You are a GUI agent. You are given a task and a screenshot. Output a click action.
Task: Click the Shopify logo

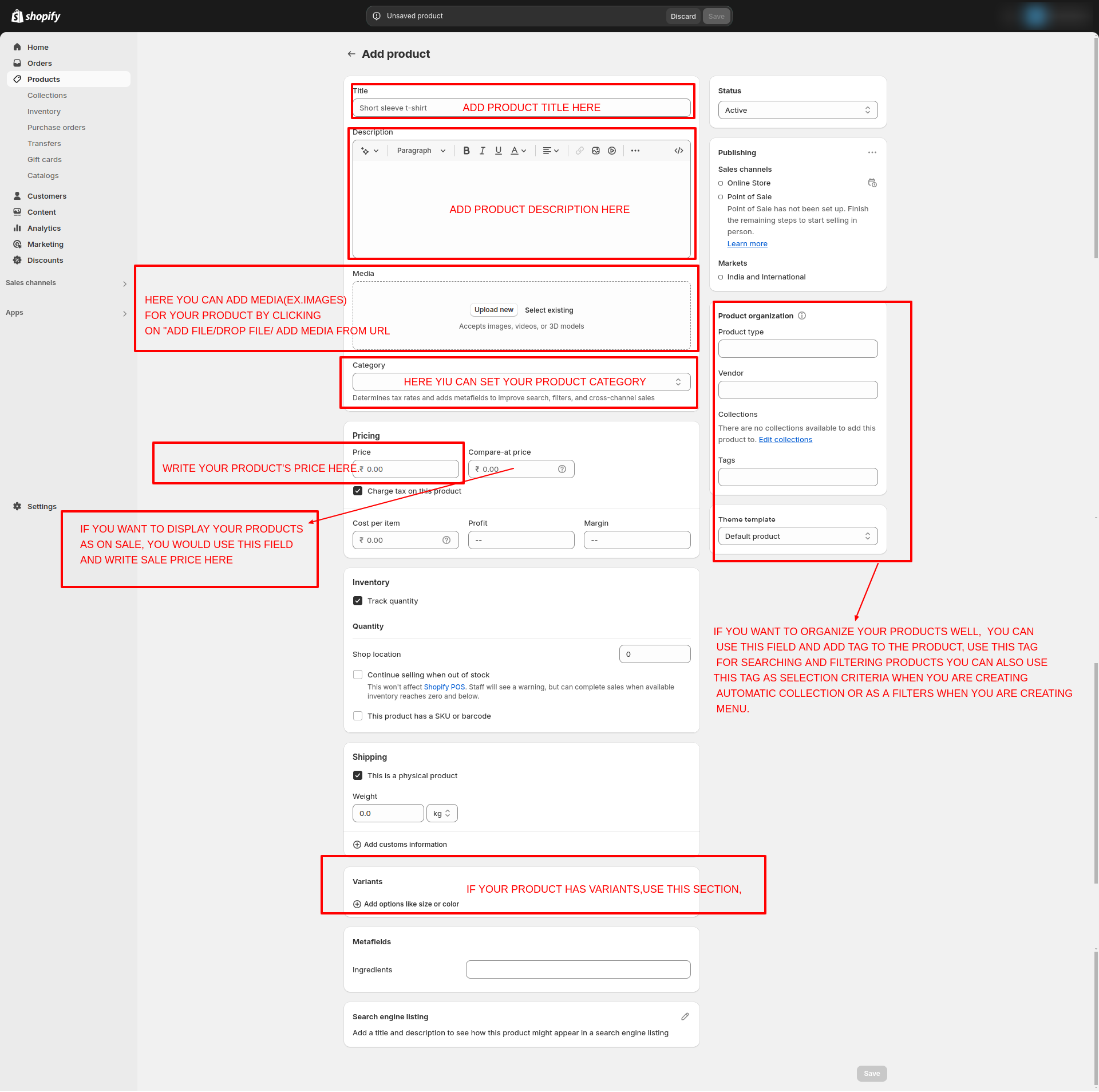click(36, 16)
